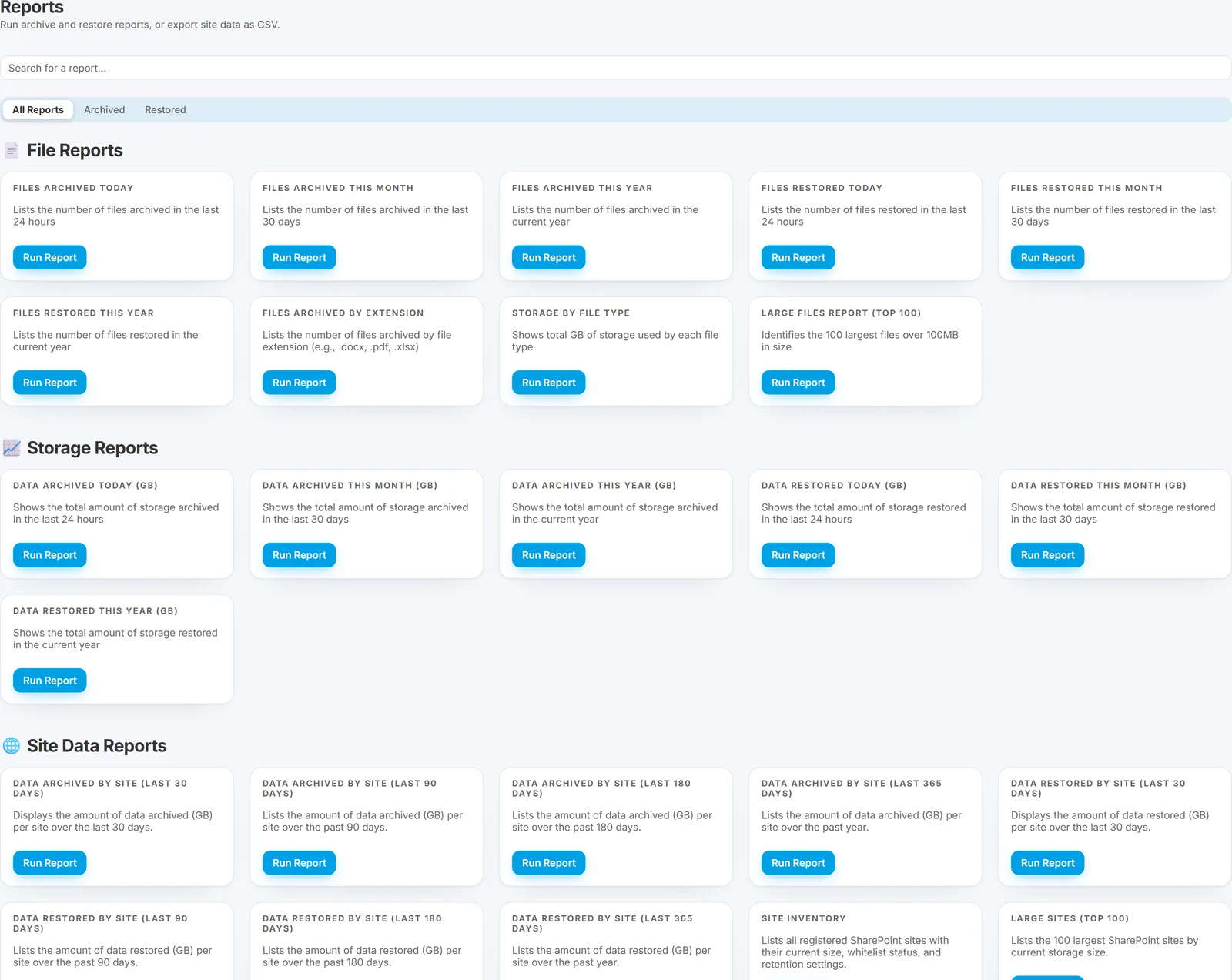Run the Storage By File Type report
Screen dimensions: 1232x980
[x=549, y=383]
